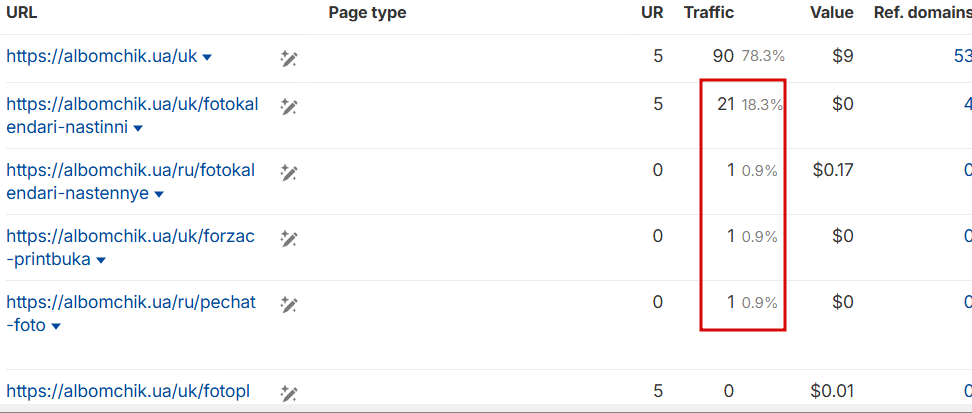Screen dimensions: 972x413
Task: Sort by the Value column header
Action: (x=832, y=13)
